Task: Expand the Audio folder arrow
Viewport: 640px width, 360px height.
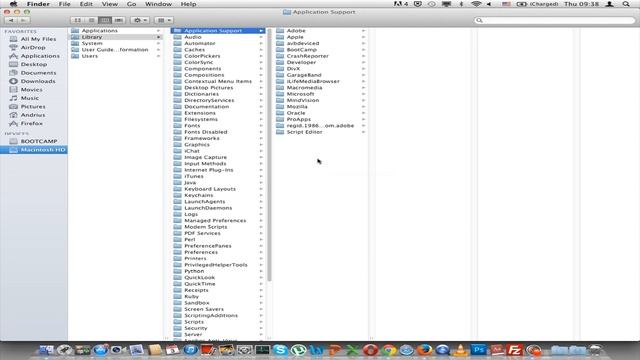Action: tap(261, 37)
